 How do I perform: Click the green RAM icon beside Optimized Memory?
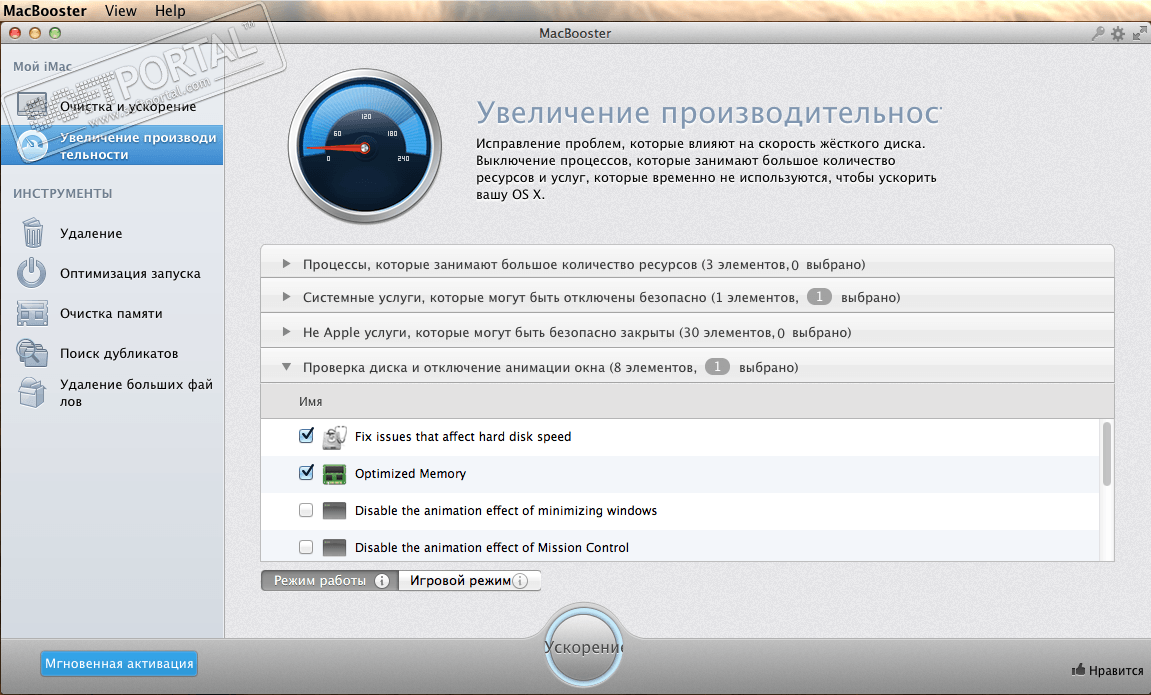tap(335, 474)
